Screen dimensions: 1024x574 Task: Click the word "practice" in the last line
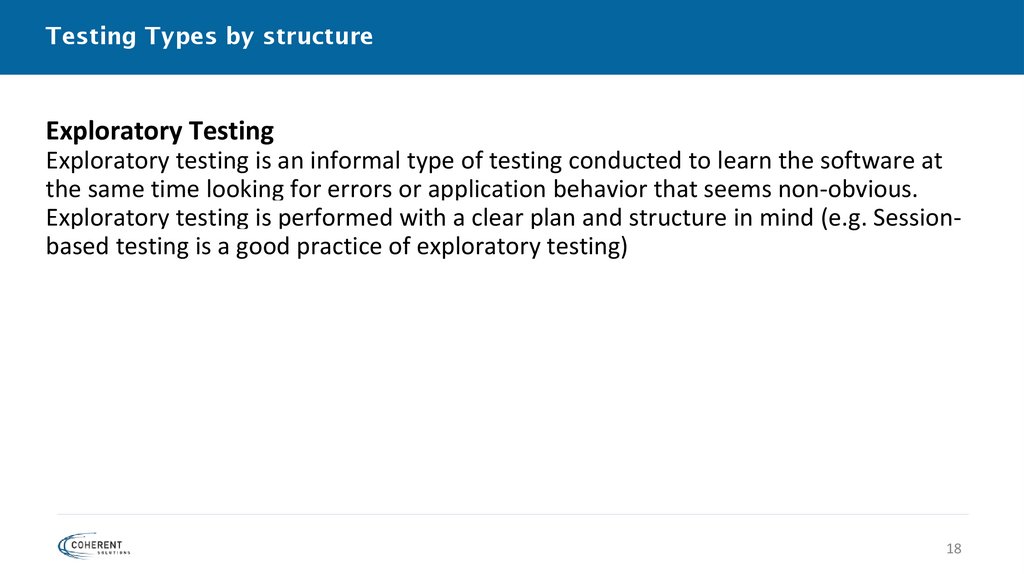[328, 246]
